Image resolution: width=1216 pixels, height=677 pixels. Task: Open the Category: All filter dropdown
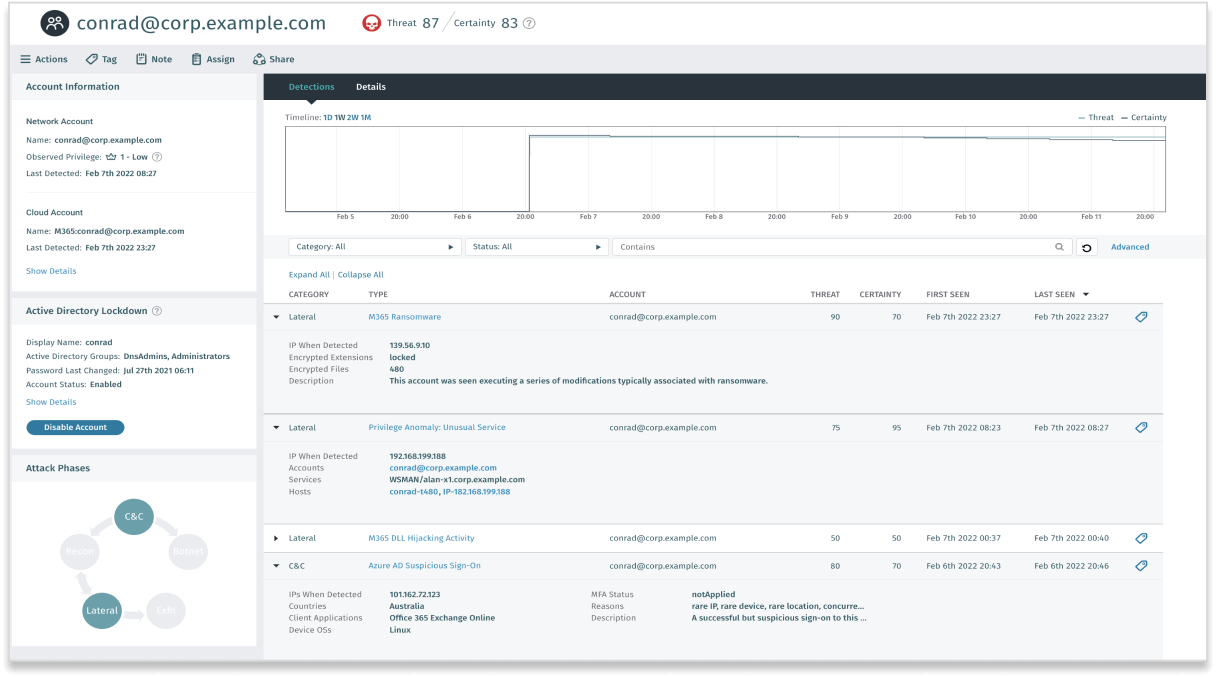(x=375, y=246)
